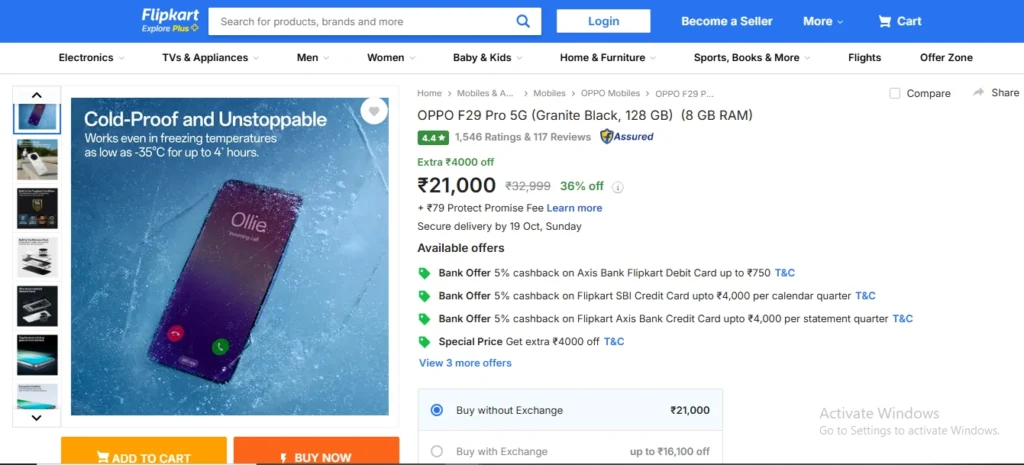The image size is (1024, 465).
Task: Select Buy without Exchange option
Action: coord(436,410)
